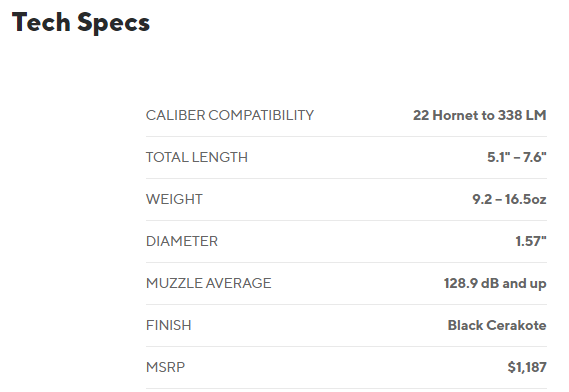Select the WEIGHT label
Screen dimensions: 569x392
[x=174, y=199]
